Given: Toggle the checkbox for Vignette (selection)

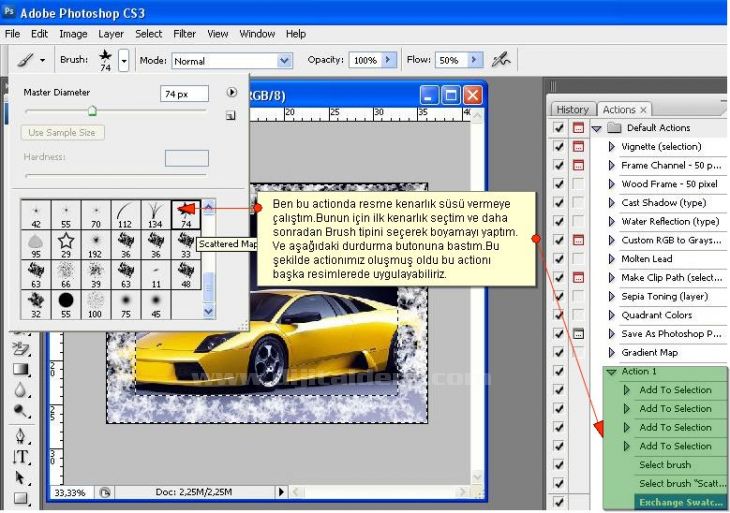Looking at the screenshot, I should click(559, 146).
